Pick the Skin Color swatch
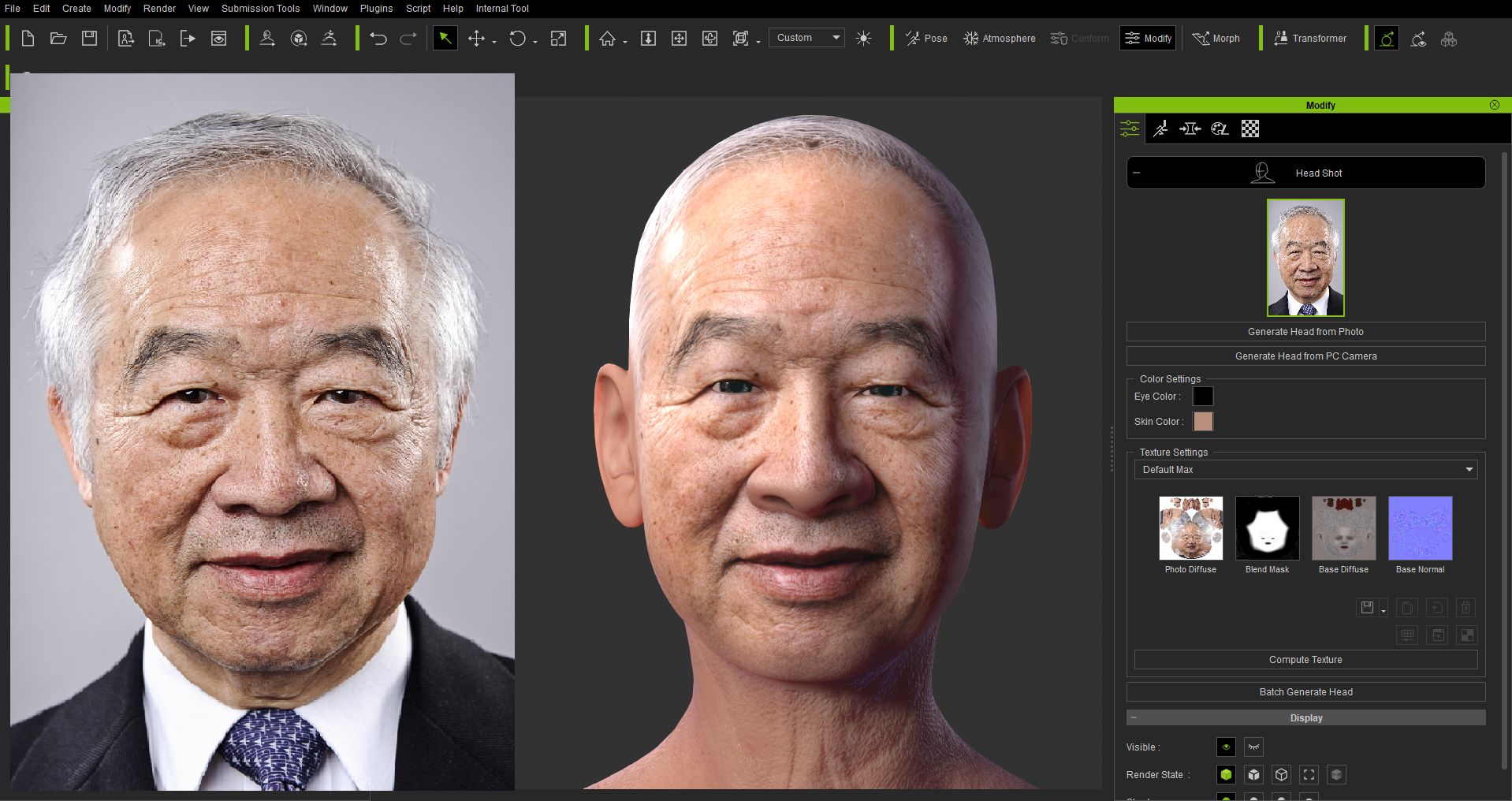 1203,422
